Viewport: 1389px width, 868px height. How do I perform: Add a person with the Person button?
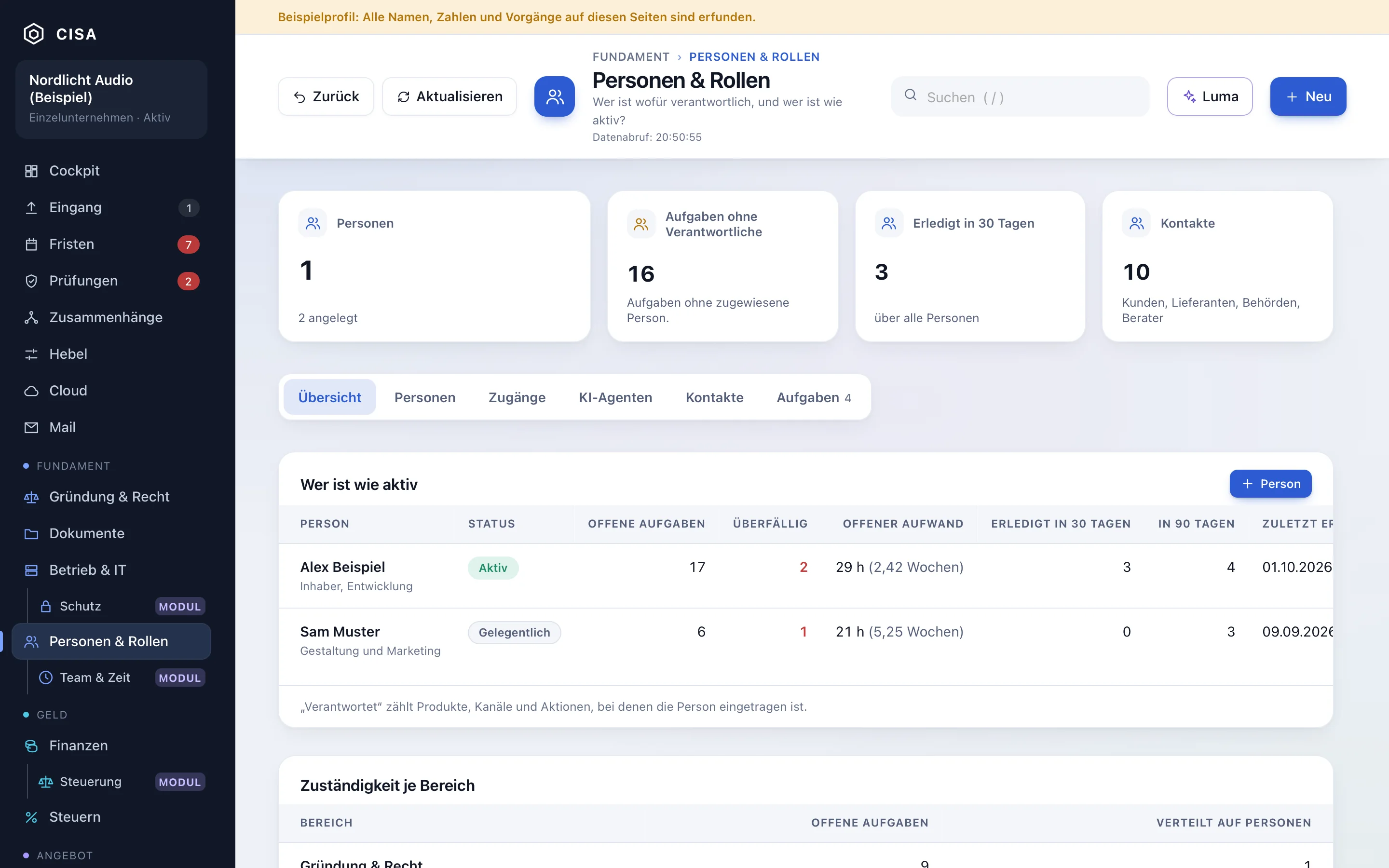click(x=1270, y=484)
